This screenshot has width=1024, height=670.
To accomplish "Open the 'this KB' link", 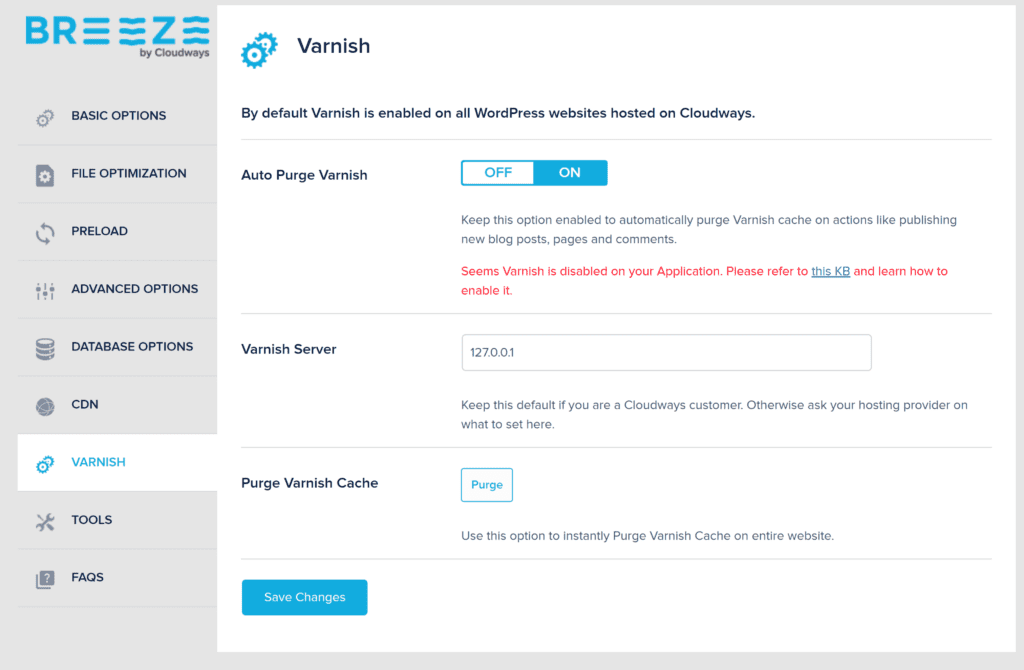I will (x=830, y=271).
